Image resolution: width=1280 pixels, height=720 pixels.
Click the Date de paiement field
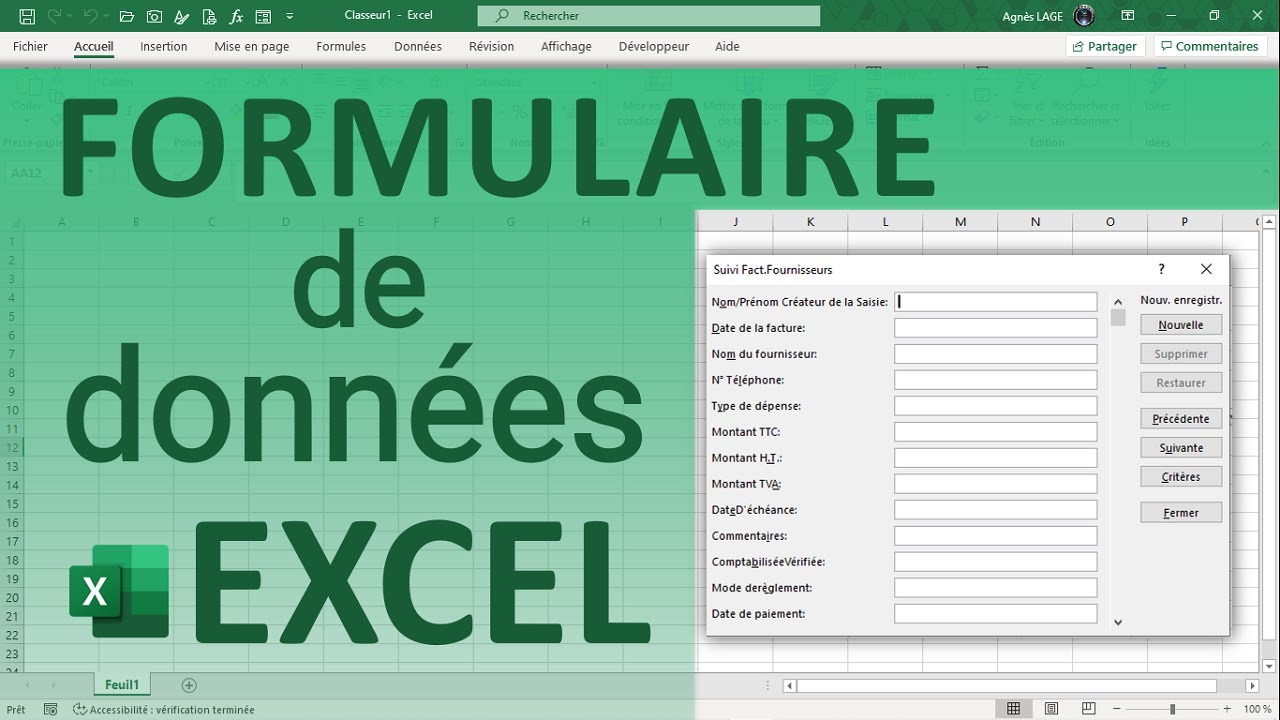(x=995, y=613)
